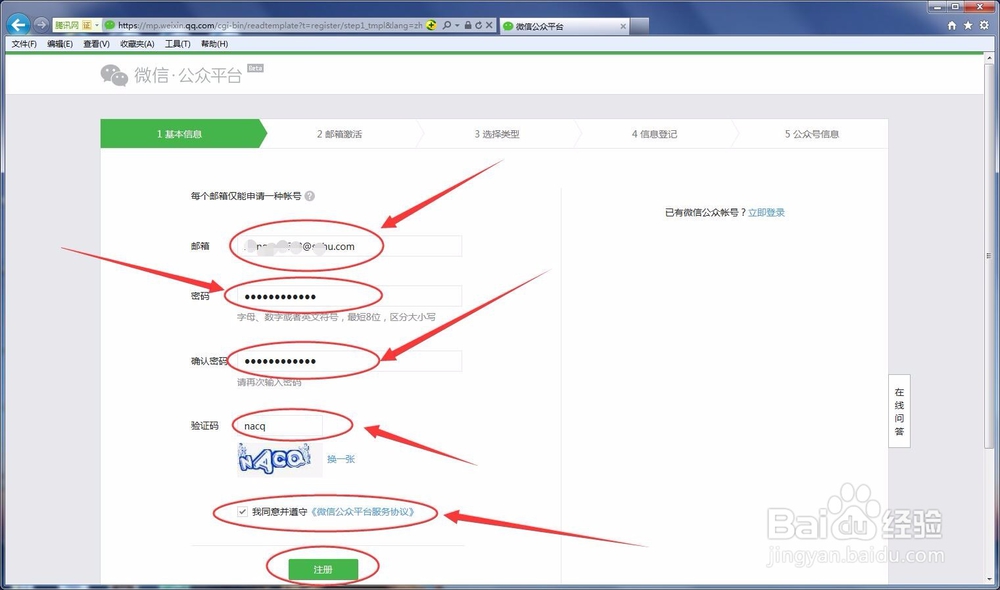Stop loading with the X icon in address bar
This screenshot has height=590, width=1000.
click(489, 25)
